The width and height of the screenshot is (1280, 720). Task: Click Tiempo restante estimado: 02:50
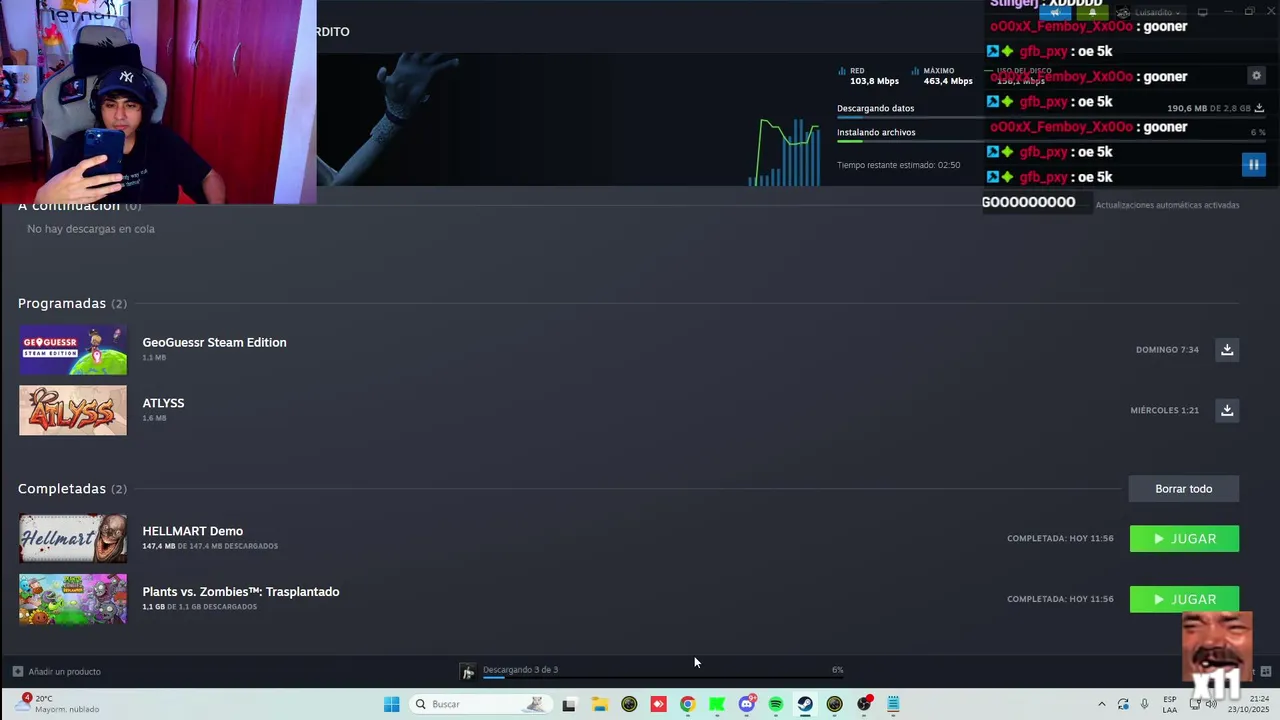(898, 165)
